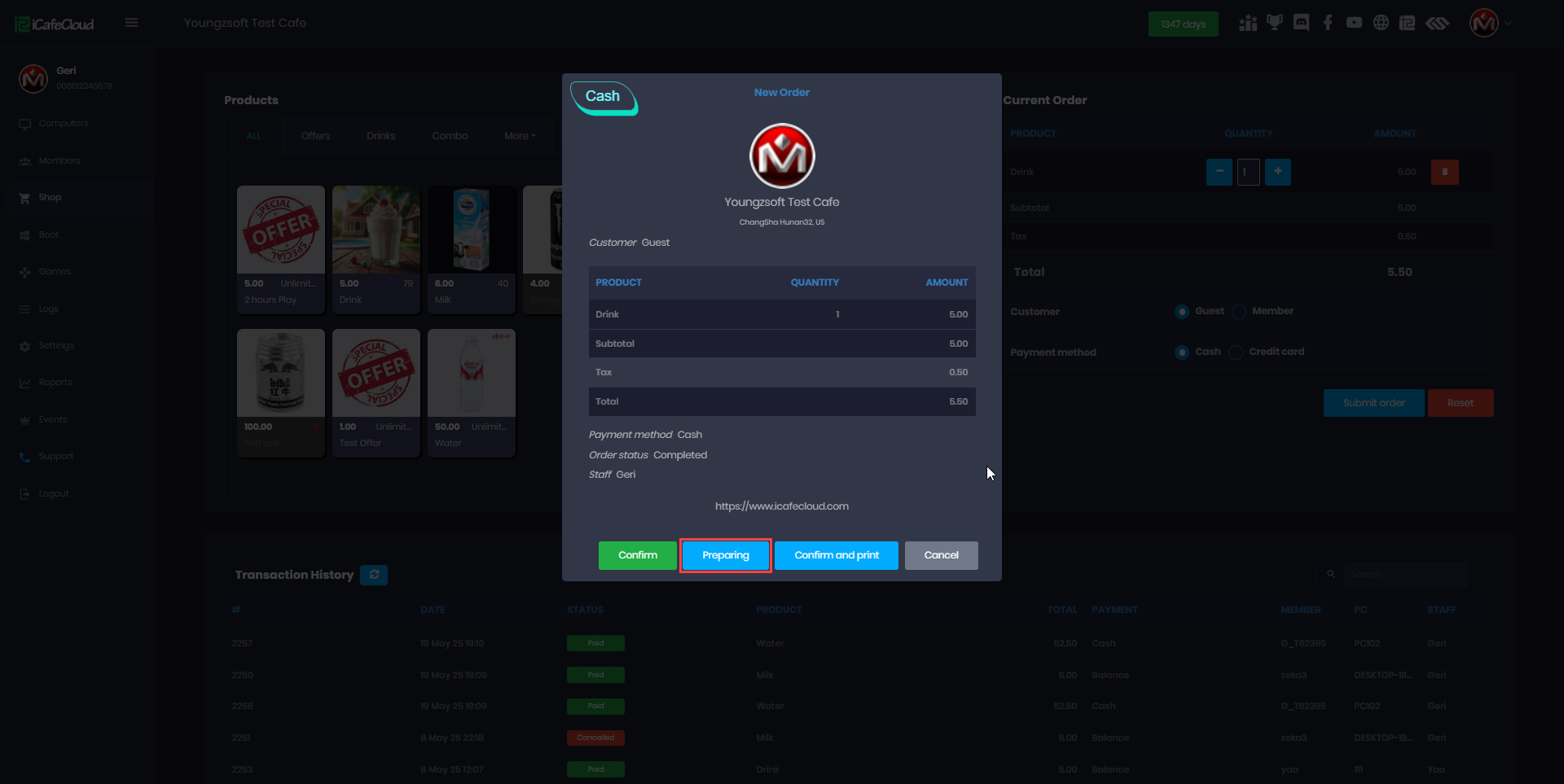Click the iCafe logo icon in the header
The image size is (1564, 784).
1407,23
